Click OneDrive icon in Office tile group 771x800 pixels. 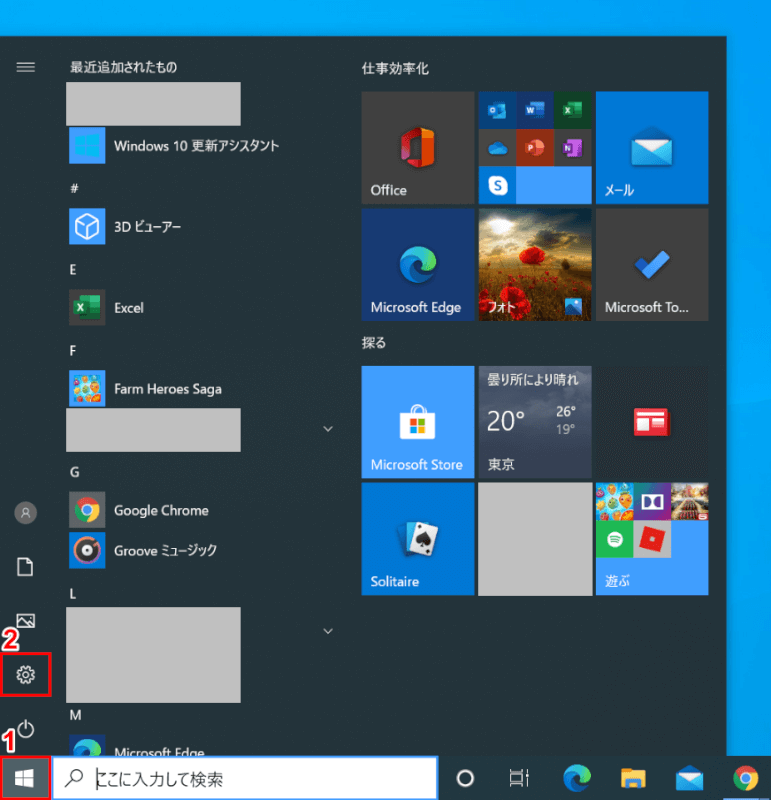pos(497,148)
